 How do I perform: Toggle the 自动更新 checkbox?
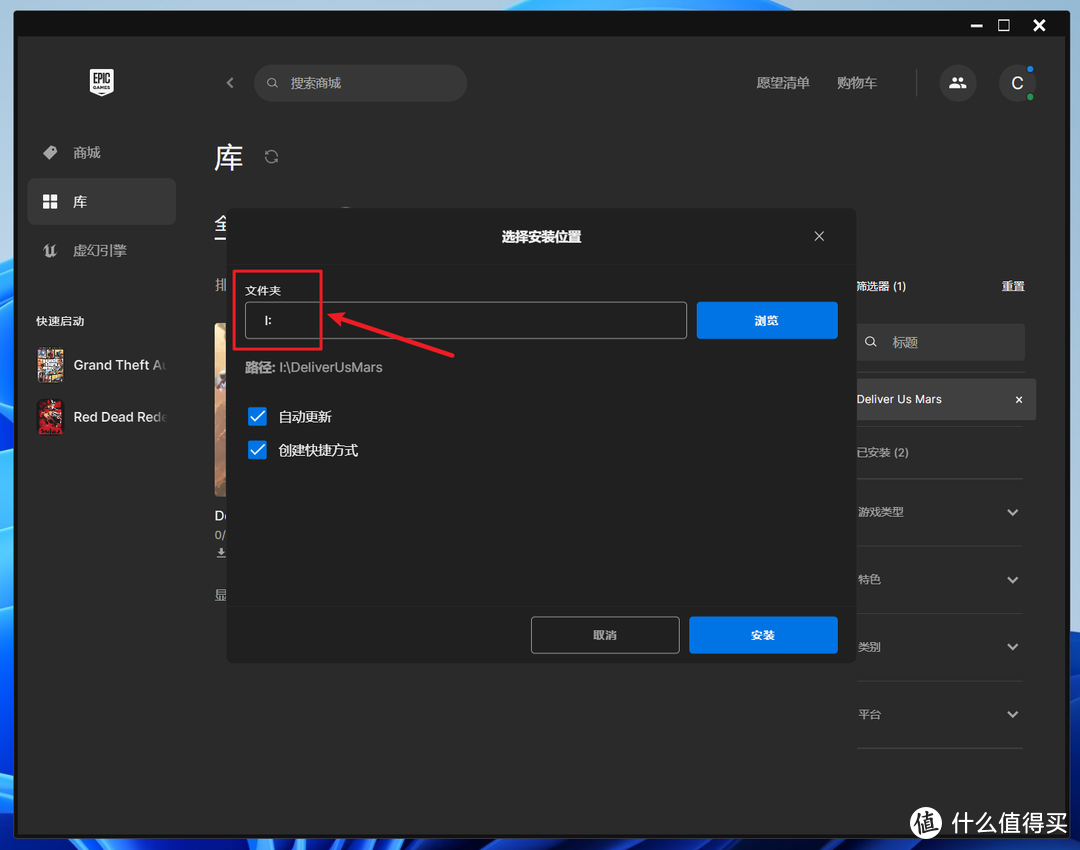(258, 416)
